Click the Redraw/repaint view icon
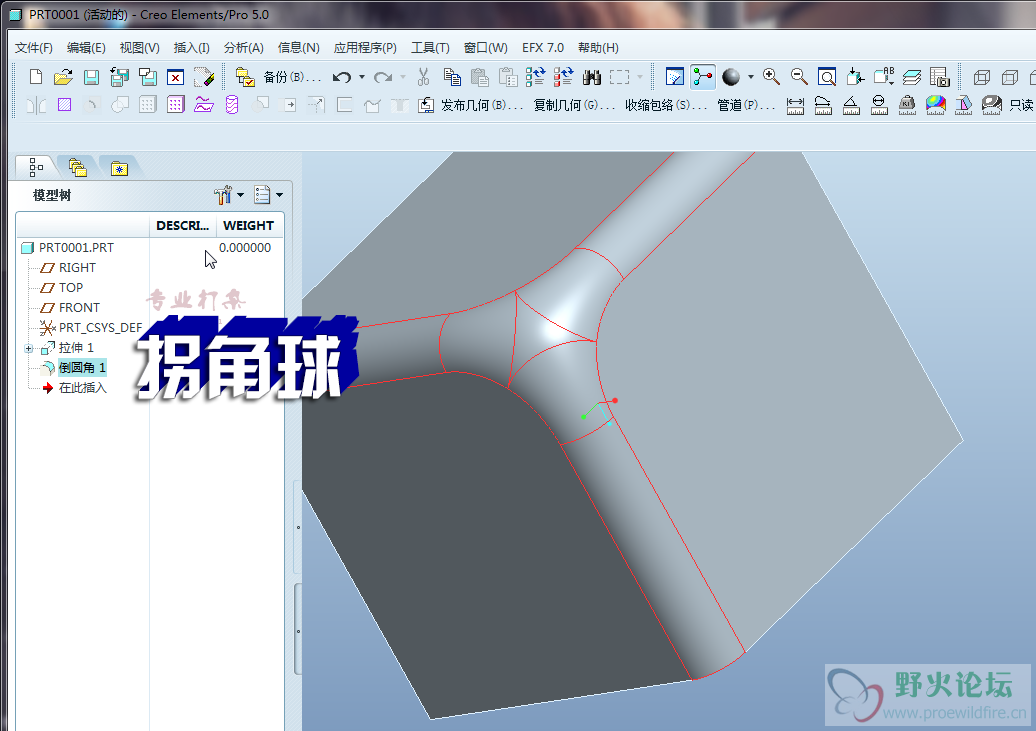 (675, 77)
